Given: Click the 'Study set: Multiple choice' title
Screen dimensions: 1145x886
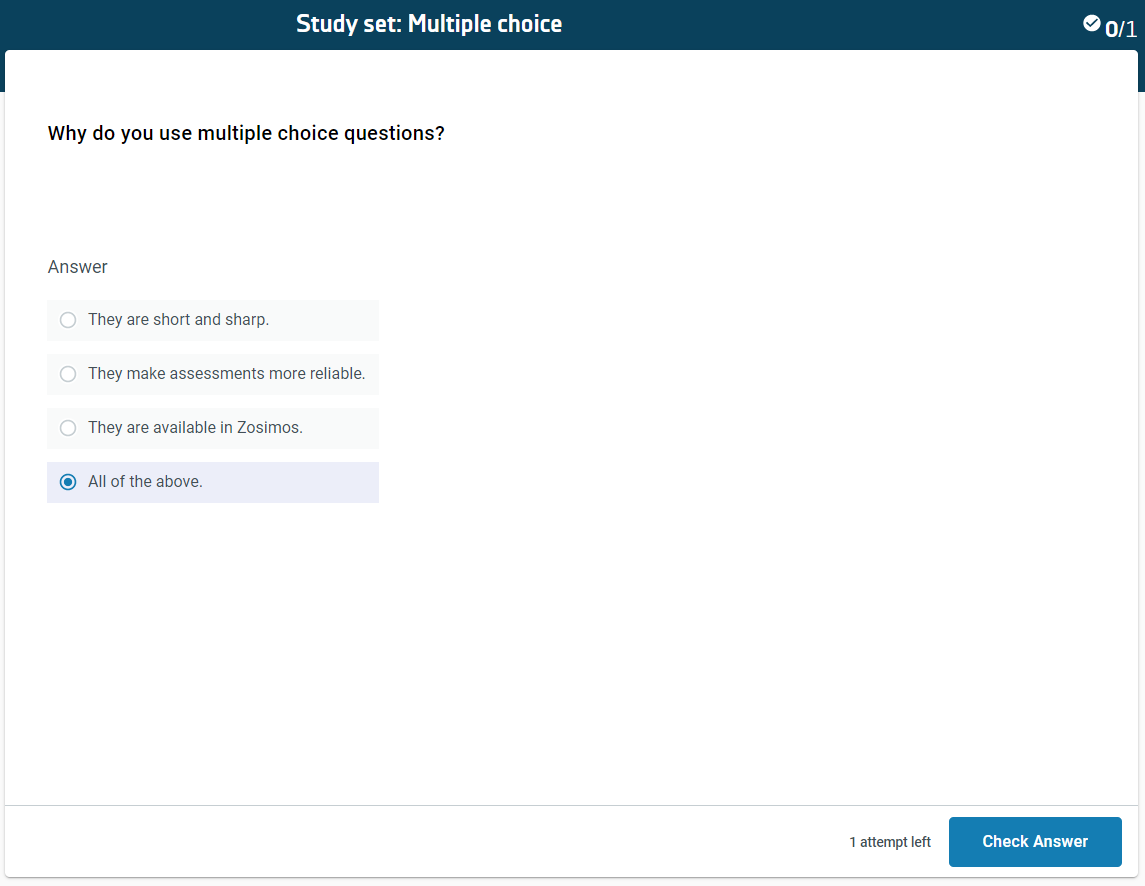Looking at the screenshot, I should (x=429, y=24).
